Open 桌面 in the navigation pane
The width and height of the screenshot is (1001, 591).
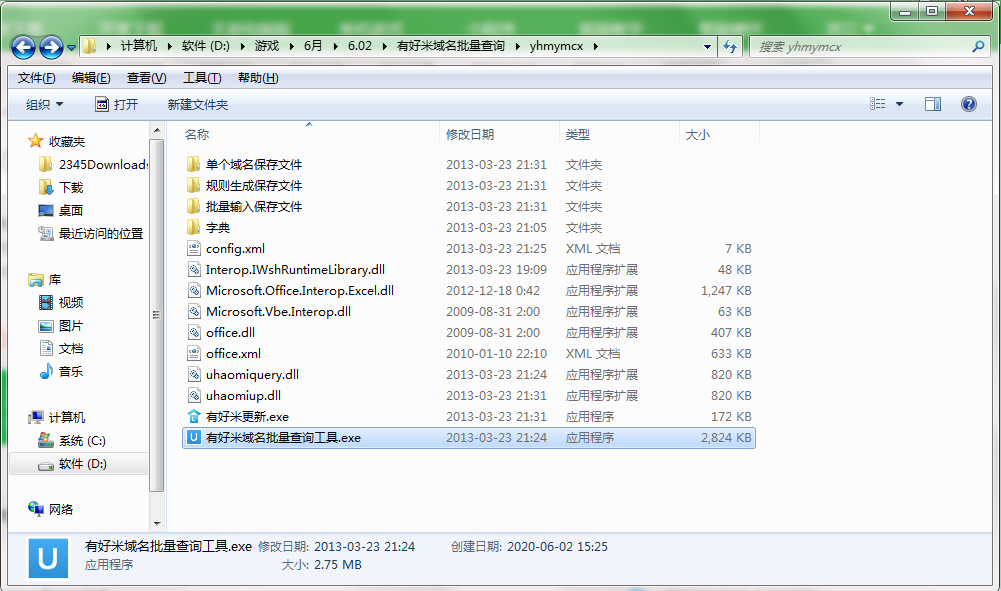71,211
